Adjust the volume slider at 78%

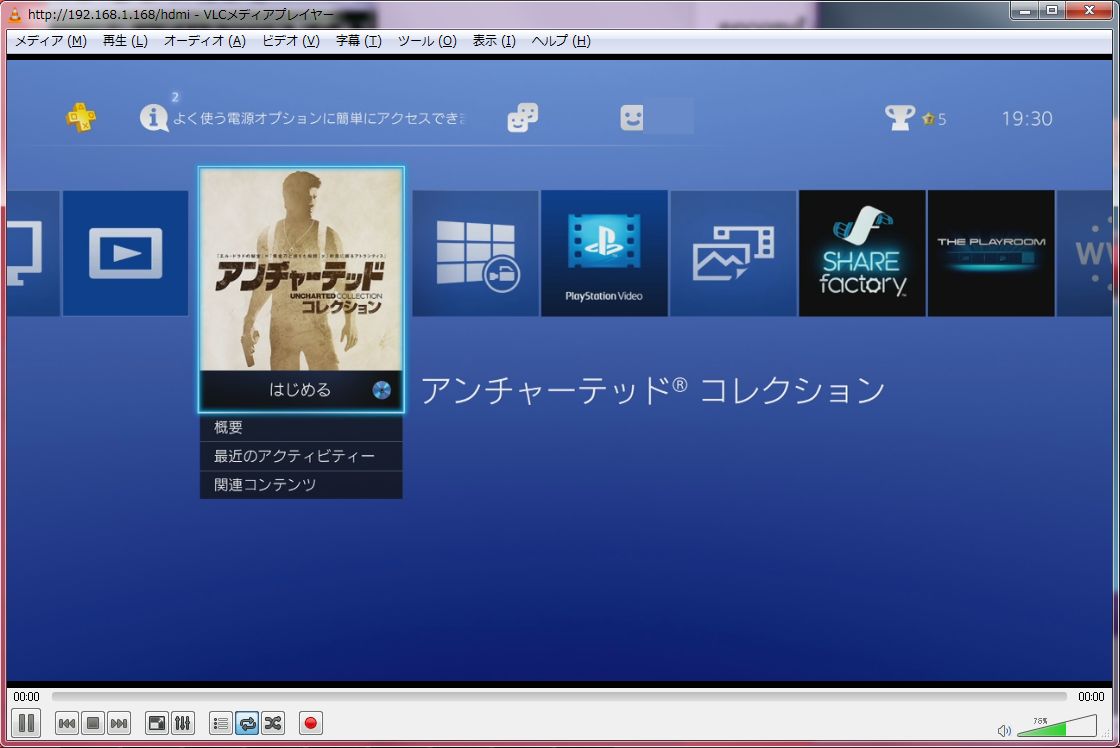pyautogui.click(x=1056, y=726)
